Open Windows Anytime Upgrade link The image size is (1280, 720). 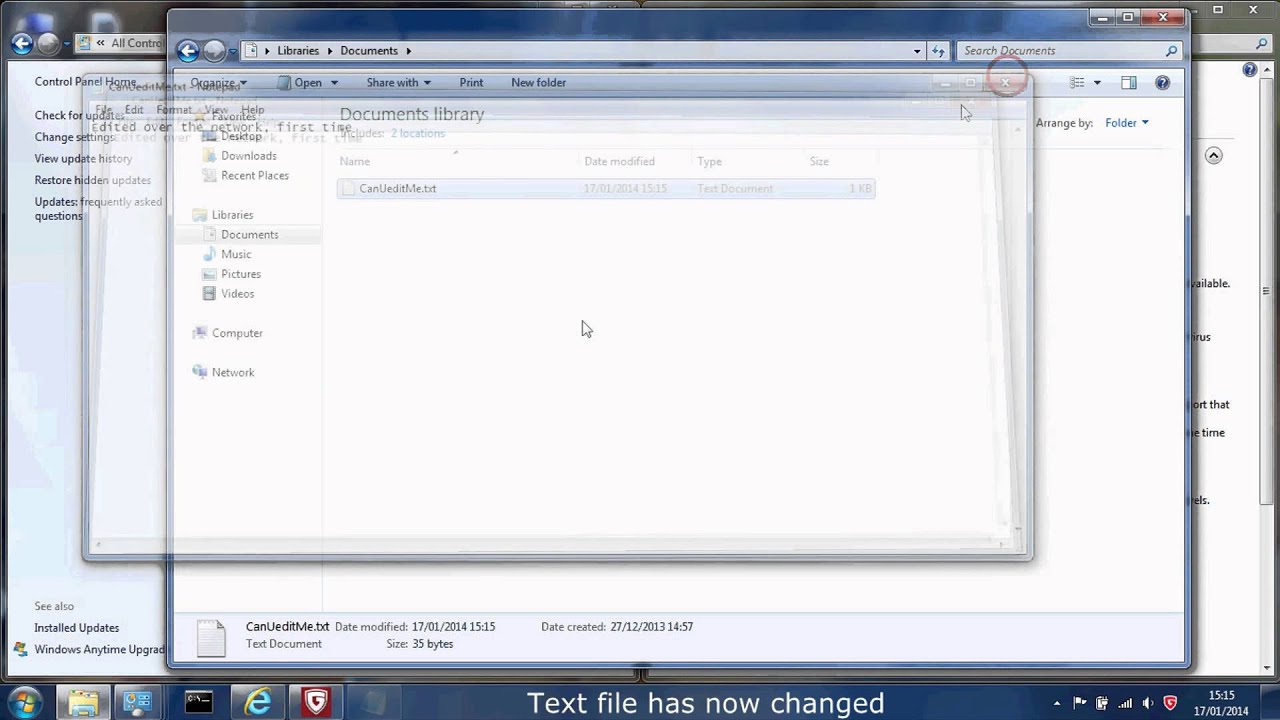click(x=100, y=650)
